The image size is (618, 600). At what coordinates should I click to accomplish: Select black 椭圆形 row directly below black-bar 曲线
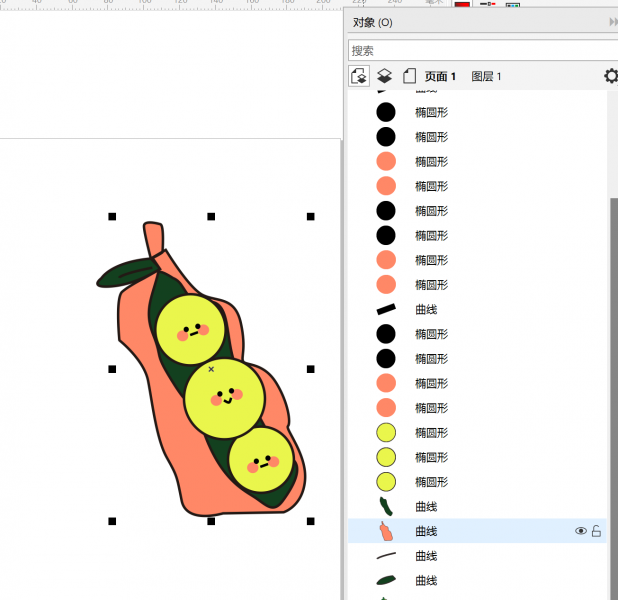click(x=477, y=334)
